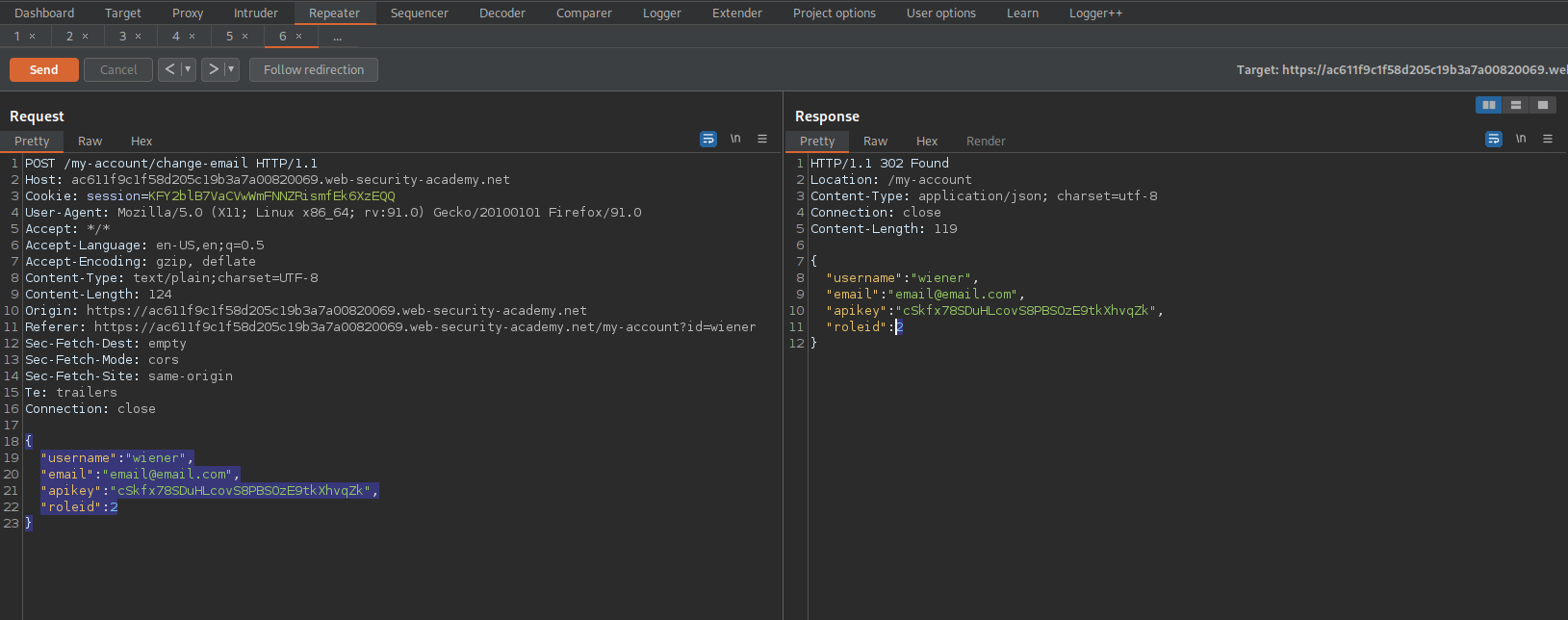Go to the Decoder tab
Viewport: 1568px width, 620px height.
502,13
